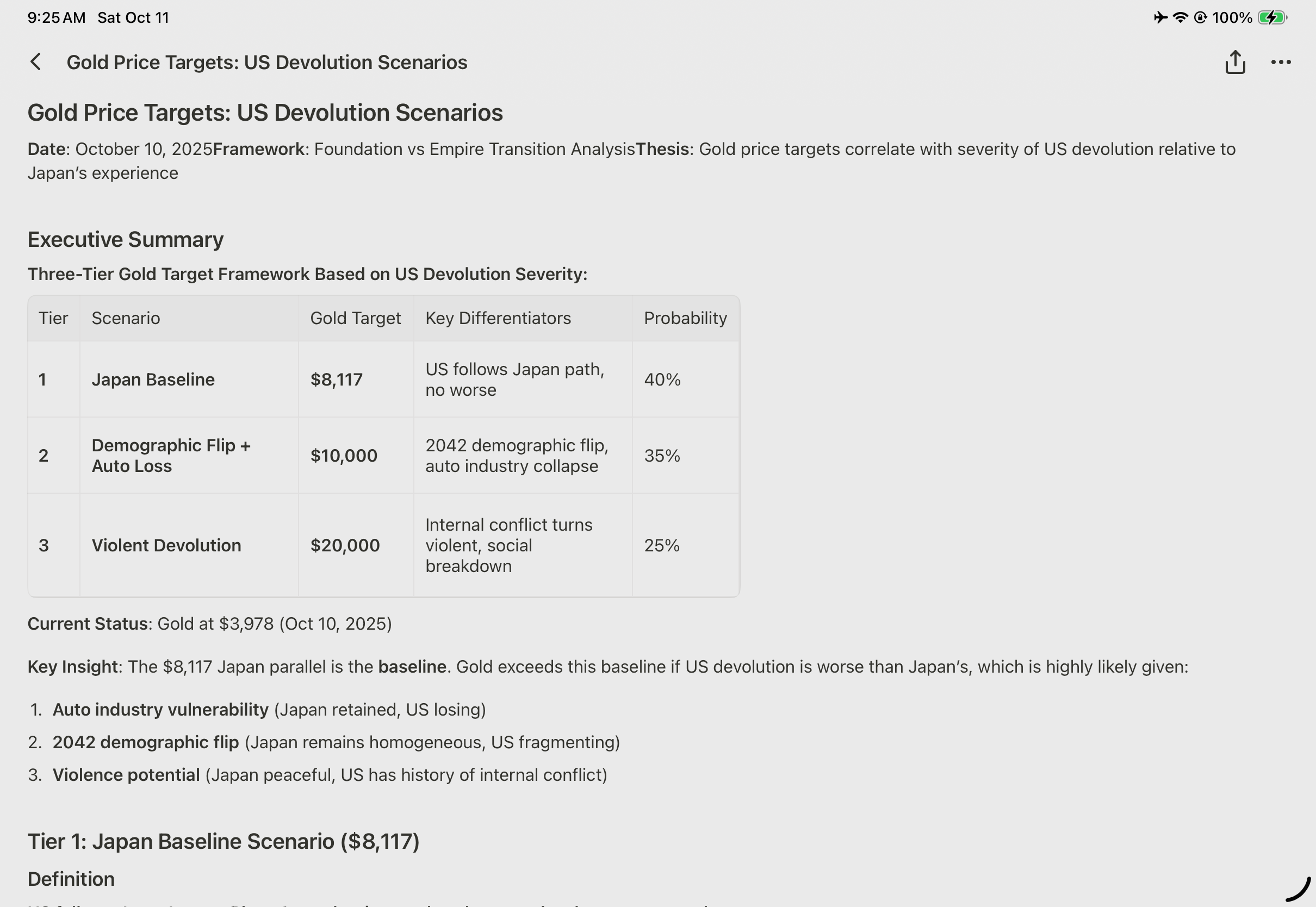
Task: Tap the back chevron arrow
Action: (x=36, y=62)
